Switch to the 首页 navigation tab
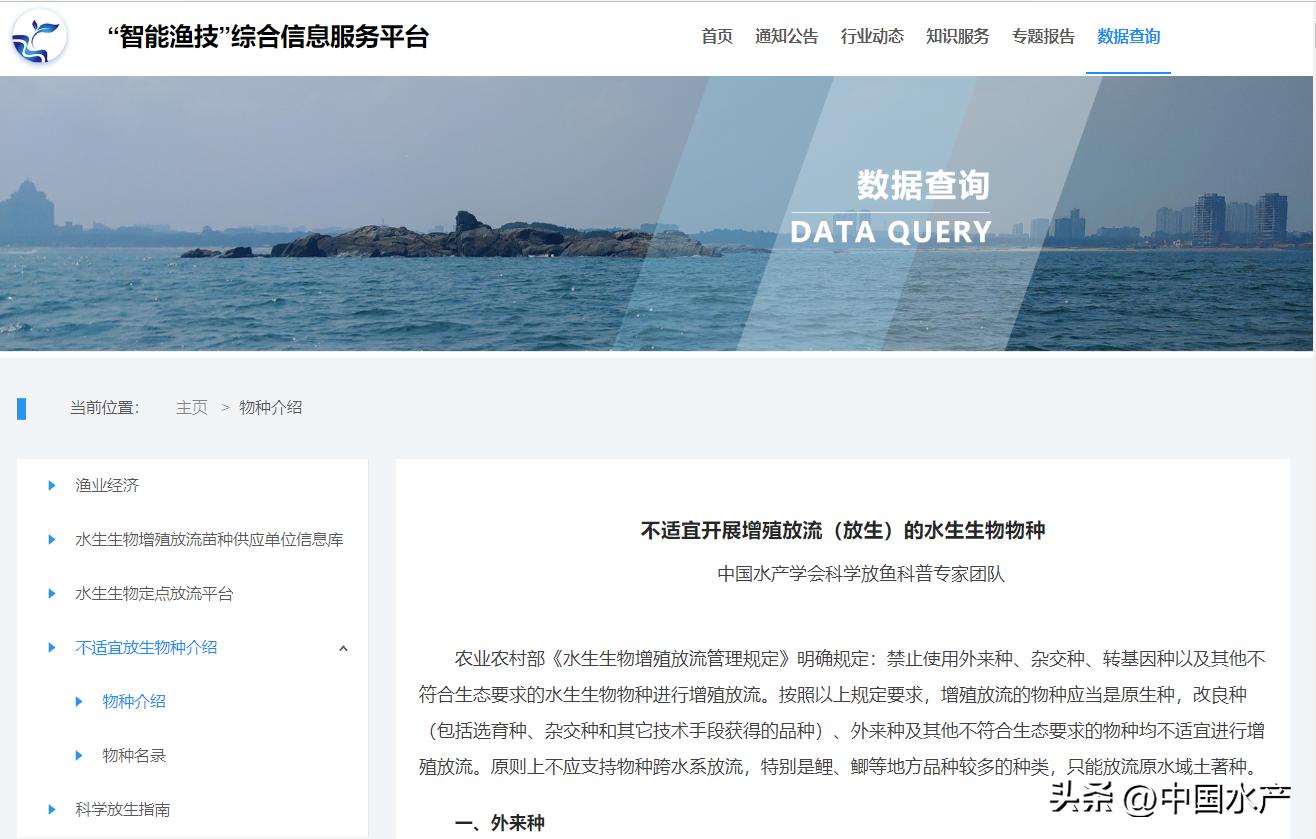 718,36
